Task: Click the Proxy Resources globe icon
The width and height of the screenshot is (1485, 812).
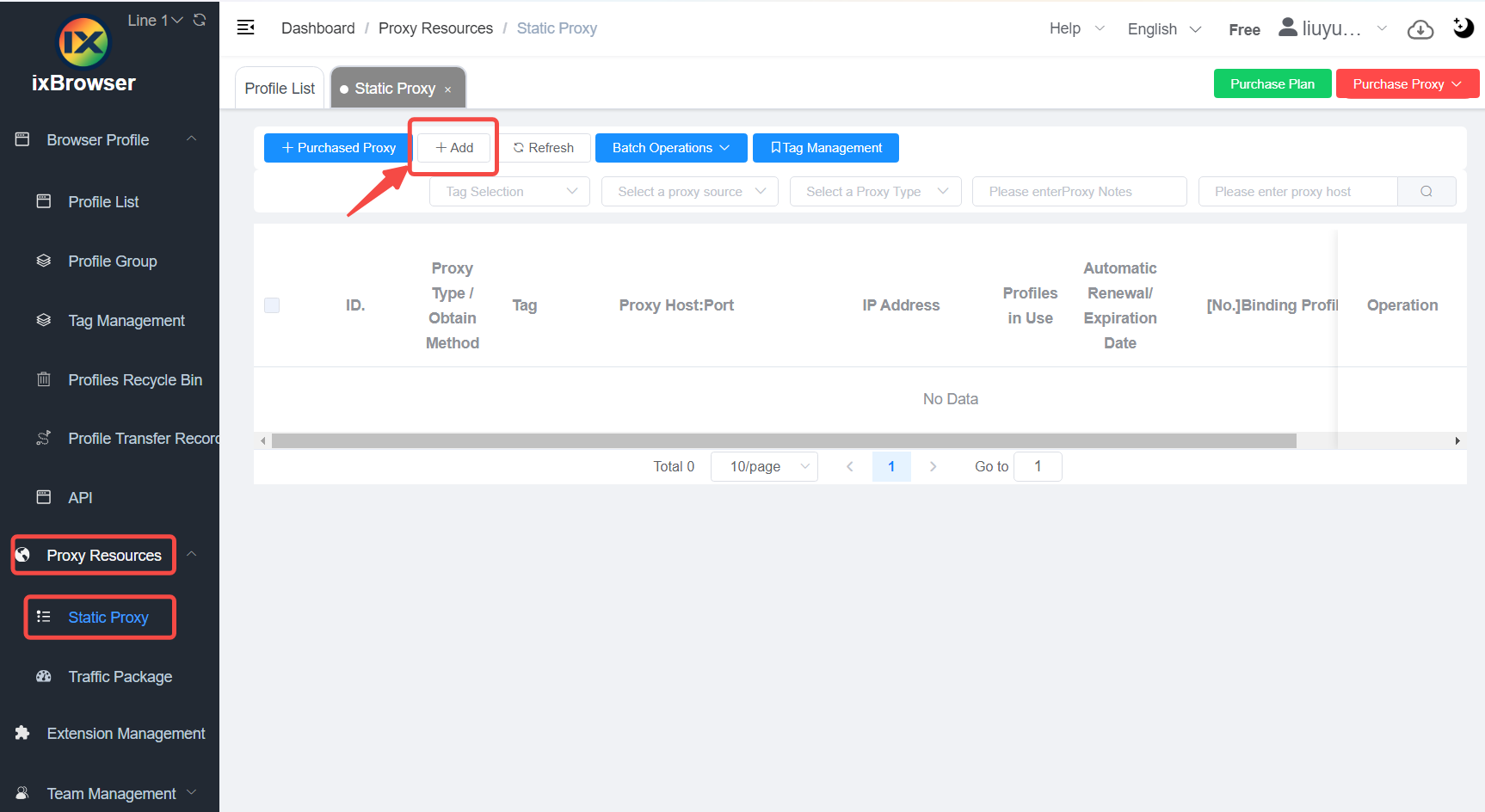Action: pos(23,555)
